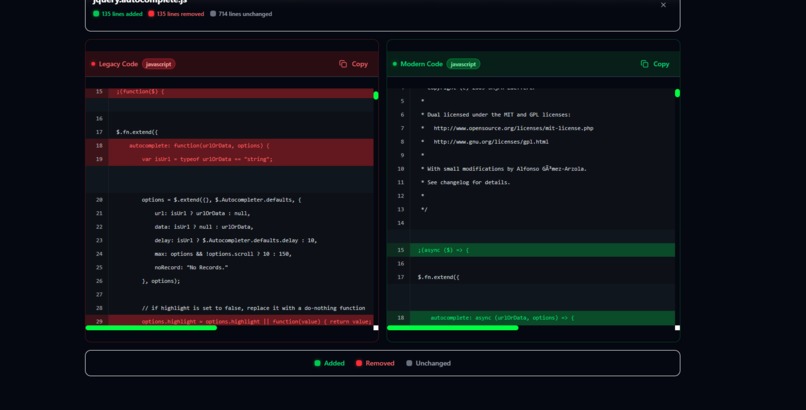Image resolution: width=806 pixels, height=410 pixels.
Task: Click the copy icon in Legacy Code header
Action: point(343,64)
